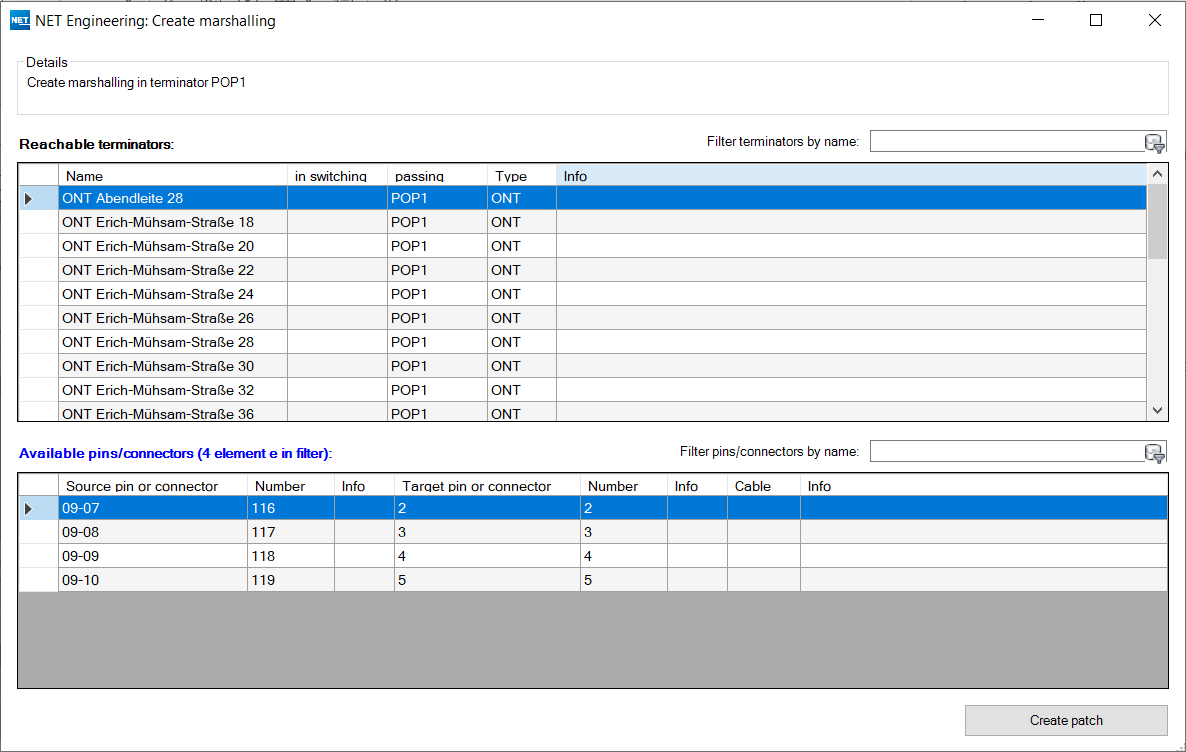Image resolution: width=1186 pixels, height=752 pixels.
Task: Focus the Filter pins/connectors by name field
Action: click(1007, 452)
